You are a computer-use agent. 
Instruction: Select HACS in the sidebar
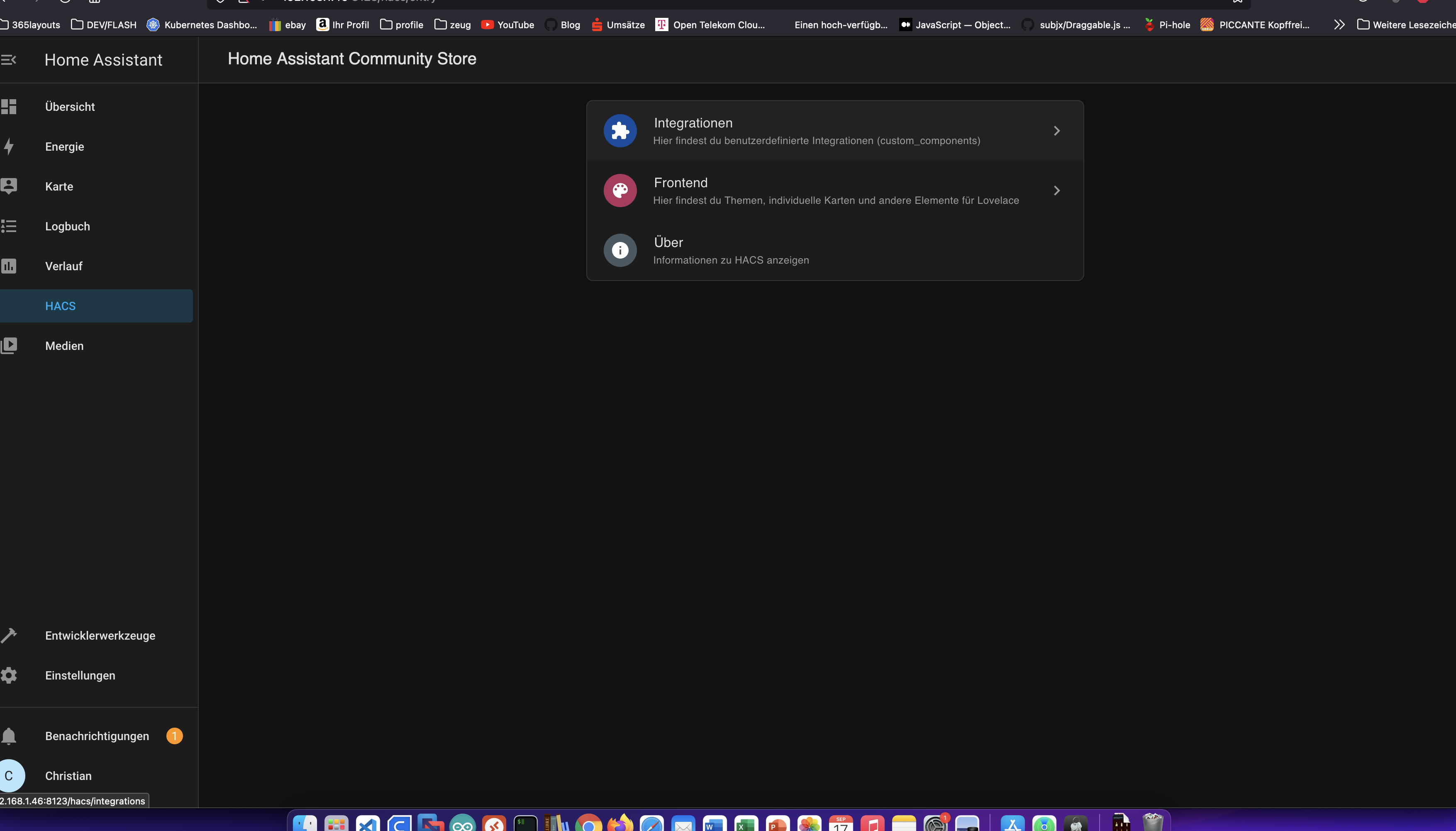pyautogui.click(x=96, y=306)
